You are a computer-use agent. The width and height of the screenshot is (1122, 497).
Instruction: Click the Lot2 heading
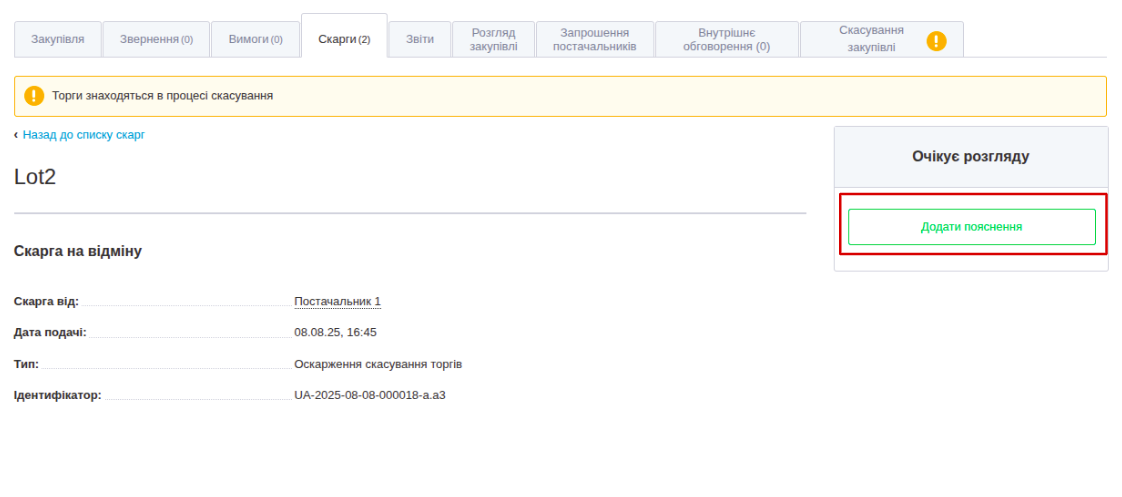click(x=35, y=177)
